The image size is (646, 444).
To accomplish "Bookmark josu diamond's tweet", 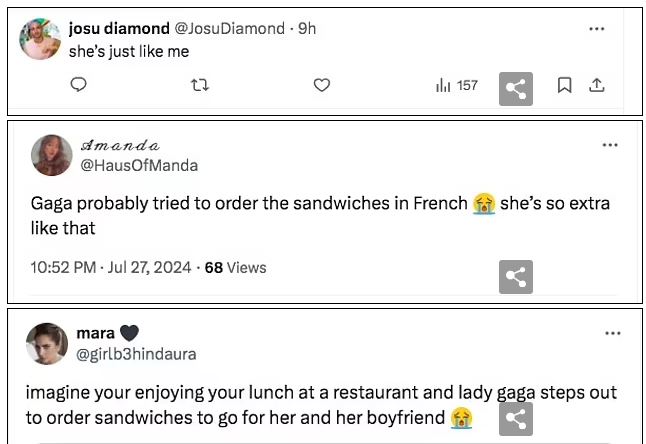I will click(564, 86).
